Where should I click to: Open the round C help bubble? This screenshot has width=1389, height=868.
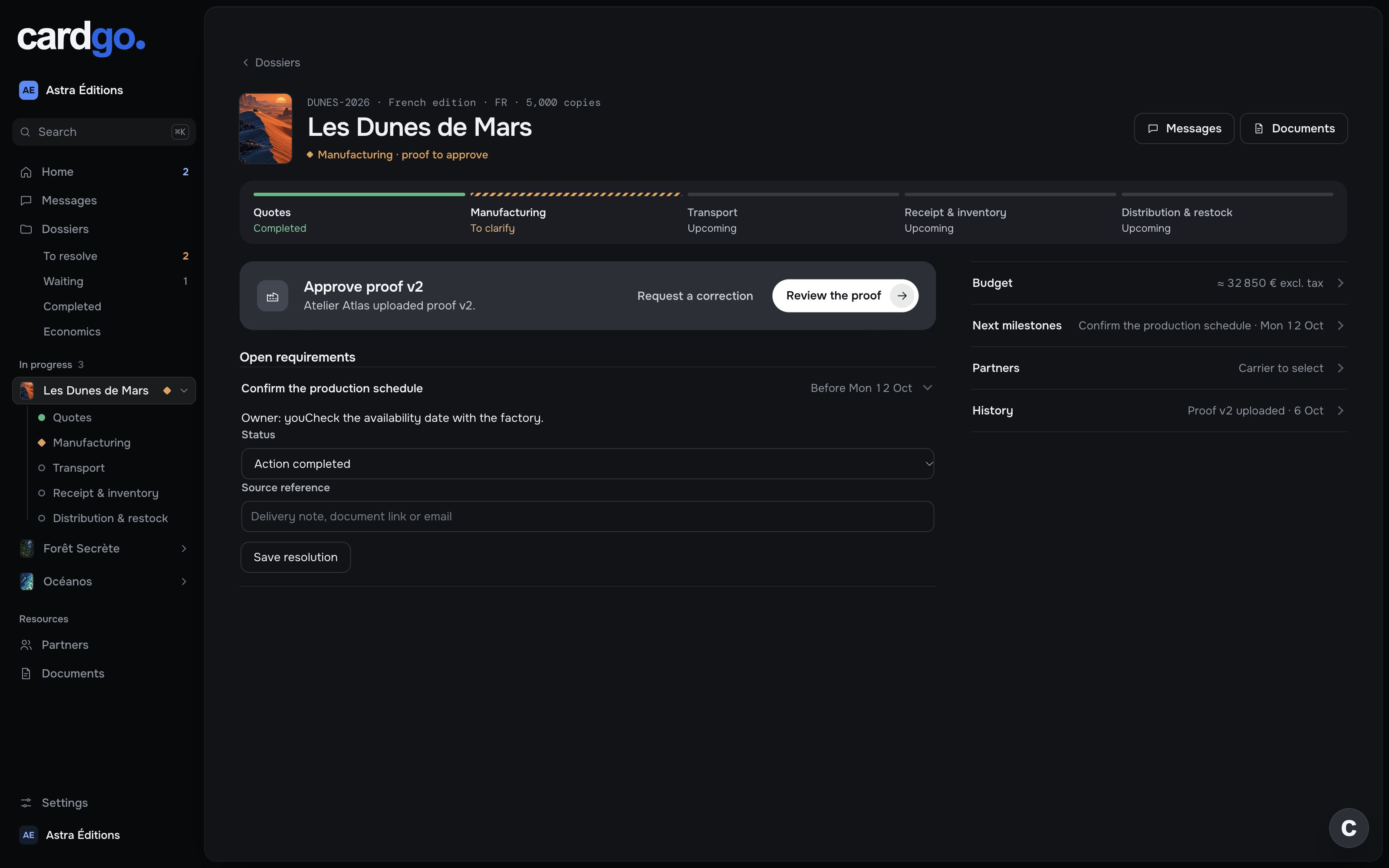(1349, 828)
